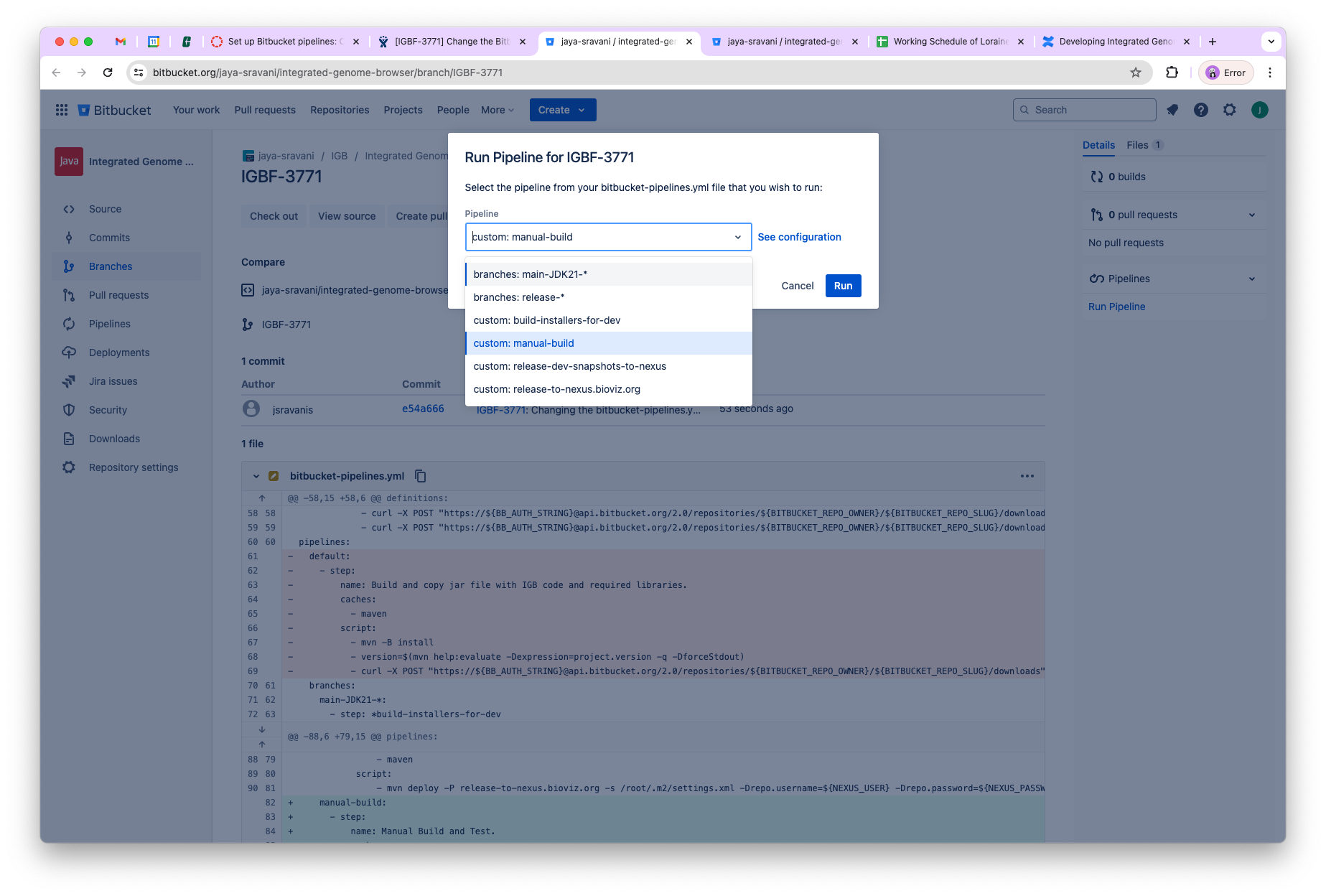Click the Security shield icon in sidebar
Image resolution: width=1326 pixels, height=896 pixels.
coord(69,410)
